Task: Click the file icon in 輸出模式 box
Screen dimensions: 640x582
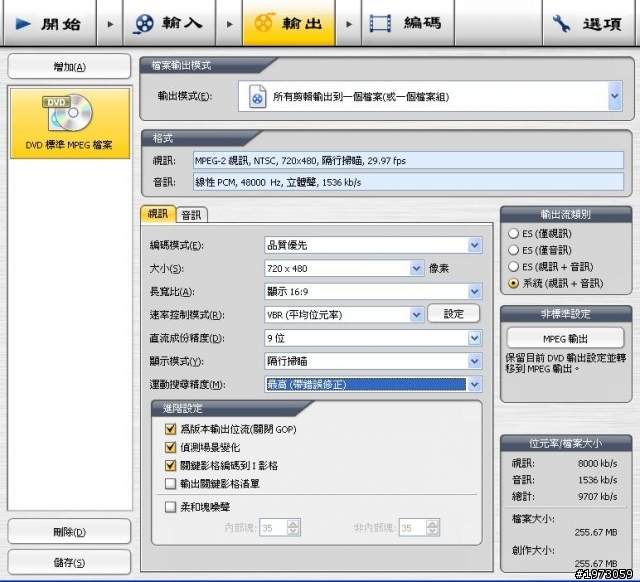Action: coord(258,96)
